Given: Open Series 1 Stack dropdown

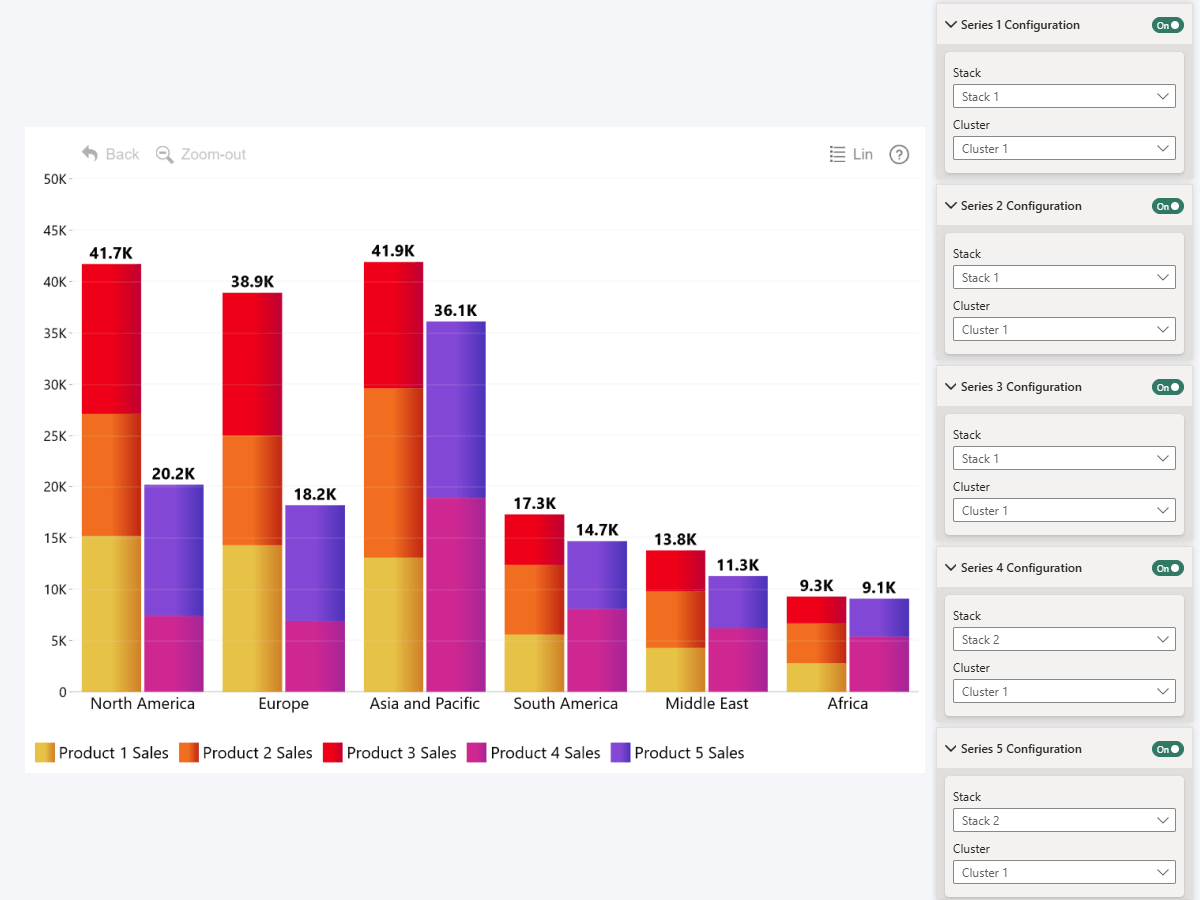Looking at the screenshot, I should click(x=1063, y=97).
